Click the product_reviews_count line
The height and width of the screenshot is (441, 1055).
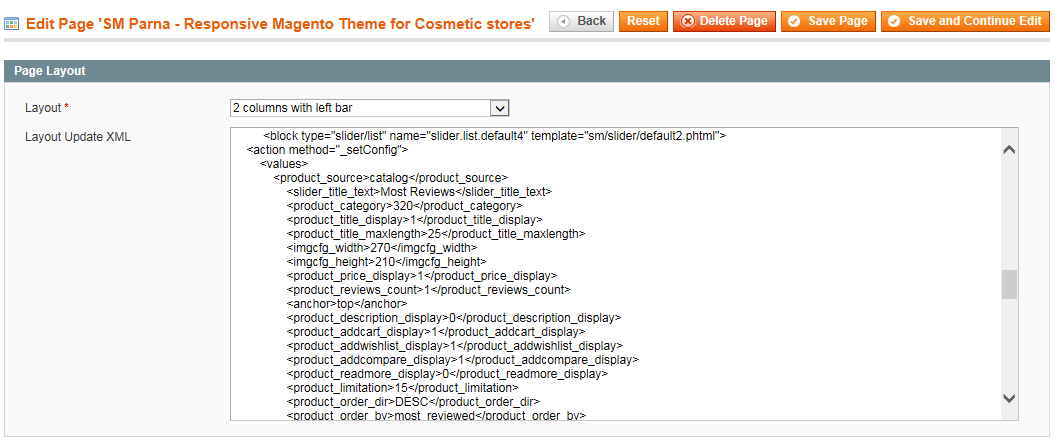[x=428, y=290]
